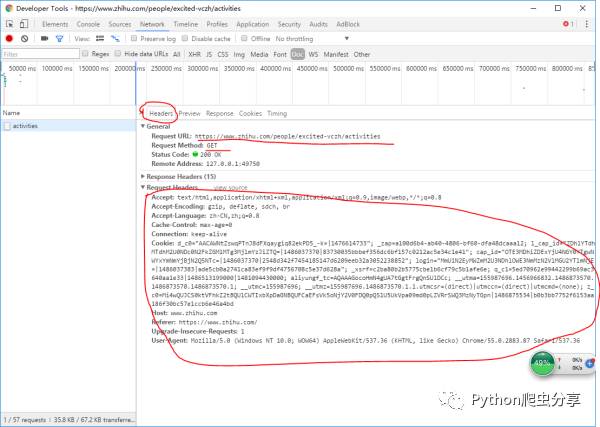Click the Remote Address 127.0.0.1:49750 value
Screen dimensions: 600x427
(x=233, y=164)
